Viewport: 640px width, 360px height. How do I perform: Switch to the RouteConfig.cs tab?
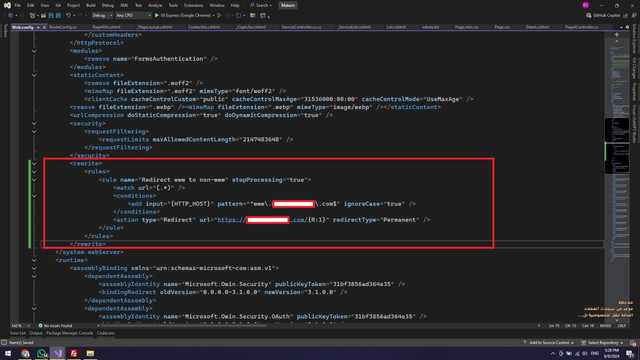pyautogui.click(x=63, y=27)
